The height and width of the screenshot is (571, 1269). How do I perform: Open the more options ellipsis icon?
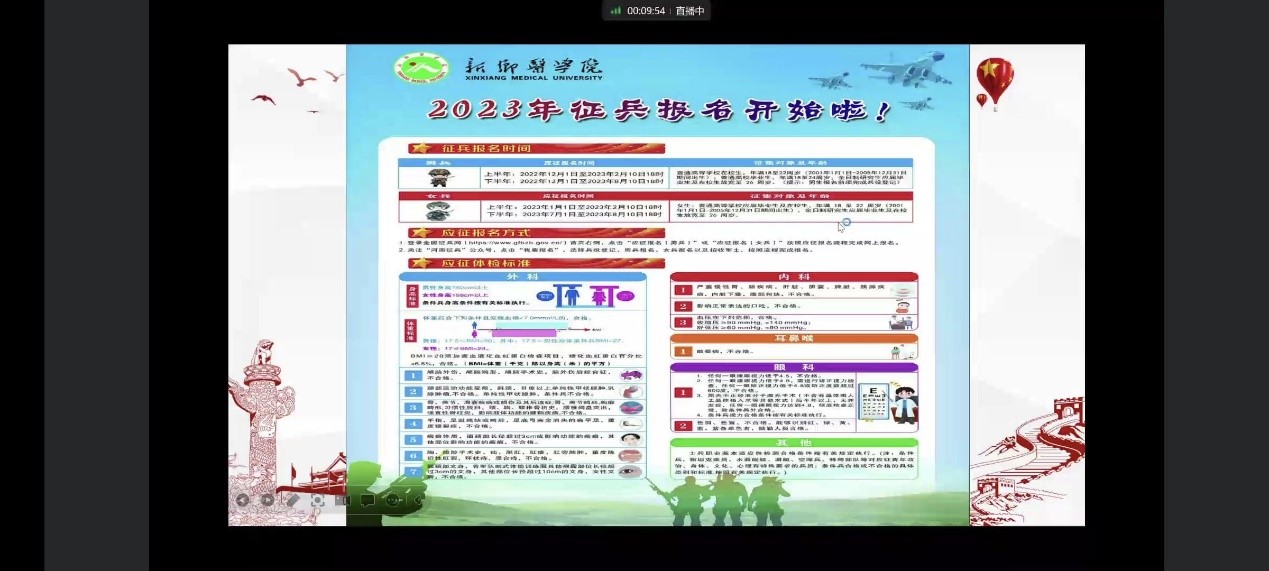(x=393, y=500)
